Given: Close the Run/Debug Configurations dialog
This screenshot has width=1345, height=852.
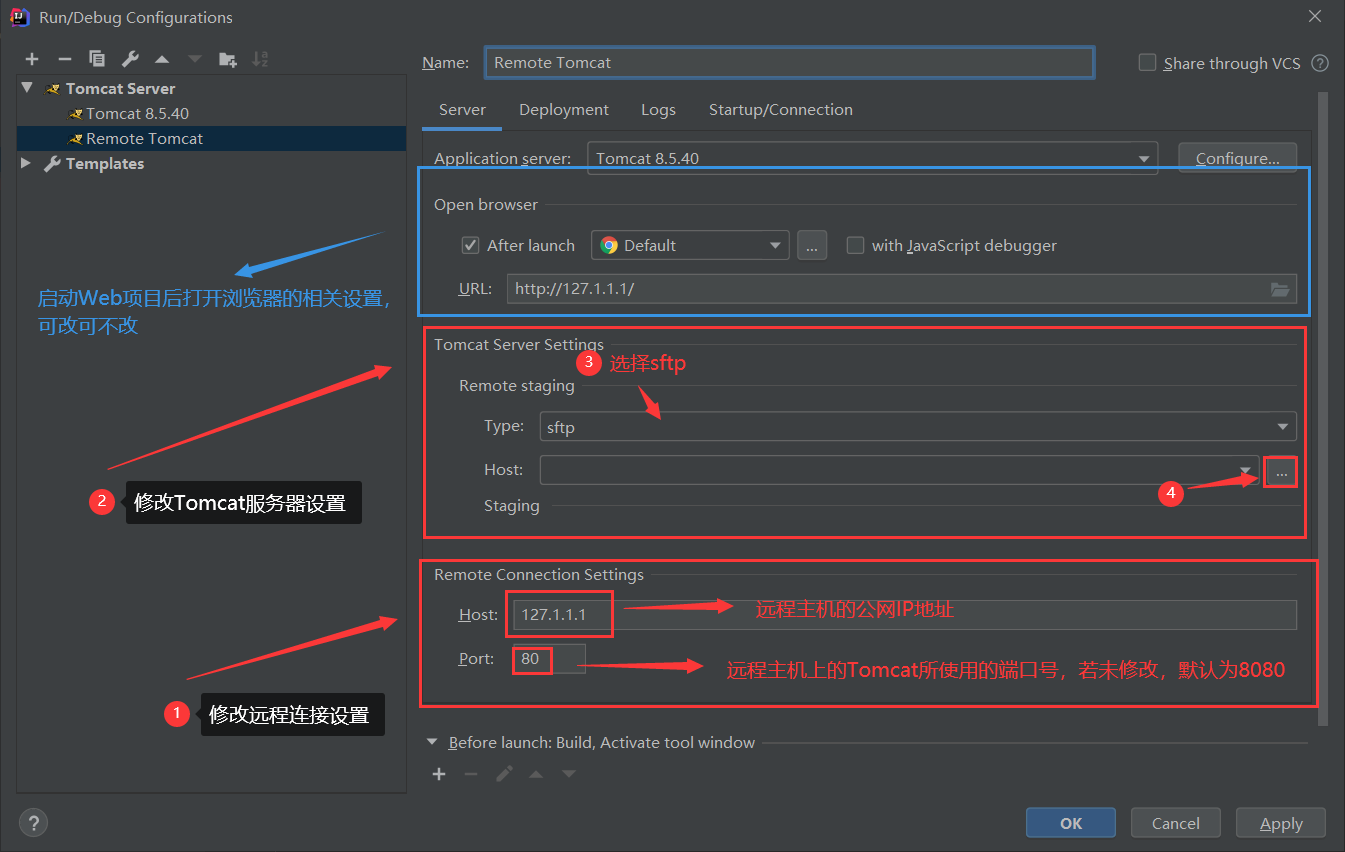Looking at the screenshot, I should pos(1313,16).
